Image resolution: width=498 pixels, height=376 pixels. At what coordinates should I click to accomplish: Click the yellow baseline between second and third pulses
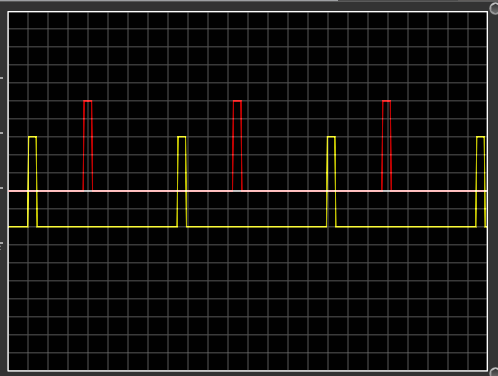coord(257,227)
